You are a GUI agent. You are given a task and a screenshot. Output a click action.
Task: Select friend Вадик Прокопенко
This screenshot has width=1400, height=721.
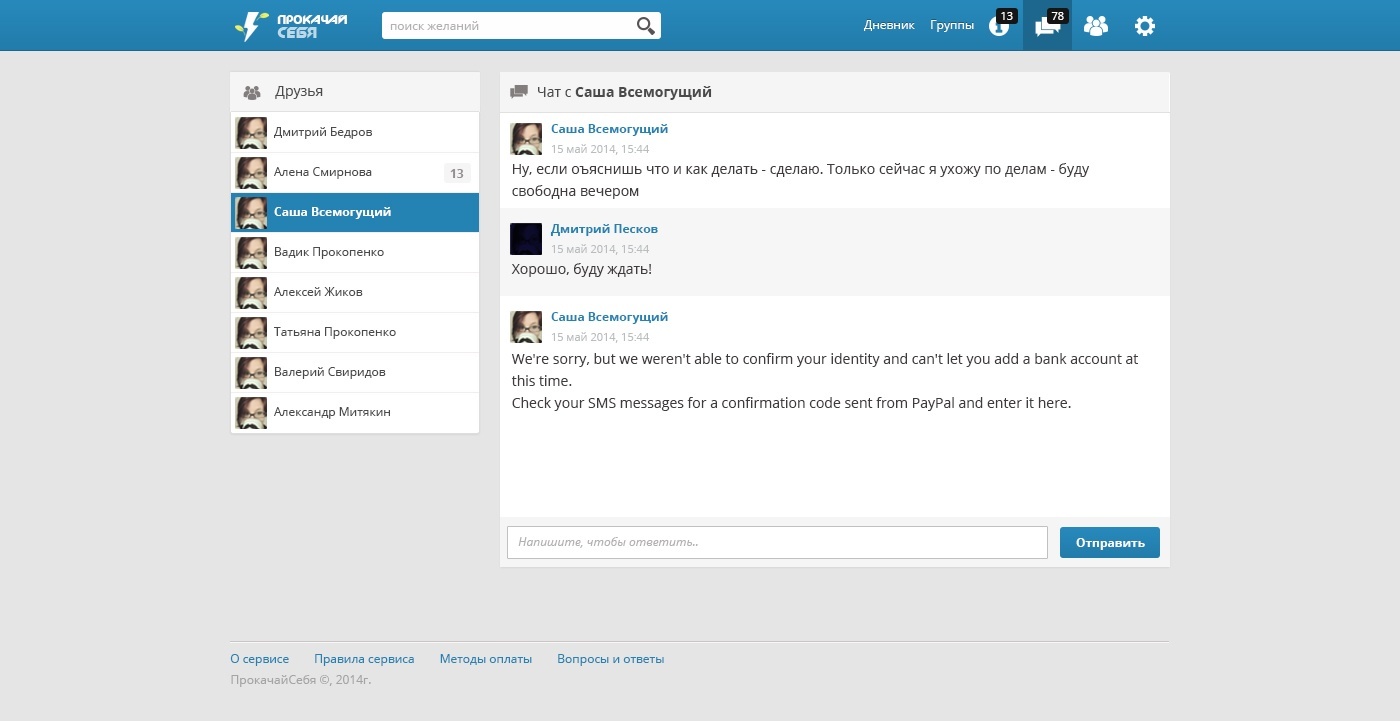click(355, 252)
